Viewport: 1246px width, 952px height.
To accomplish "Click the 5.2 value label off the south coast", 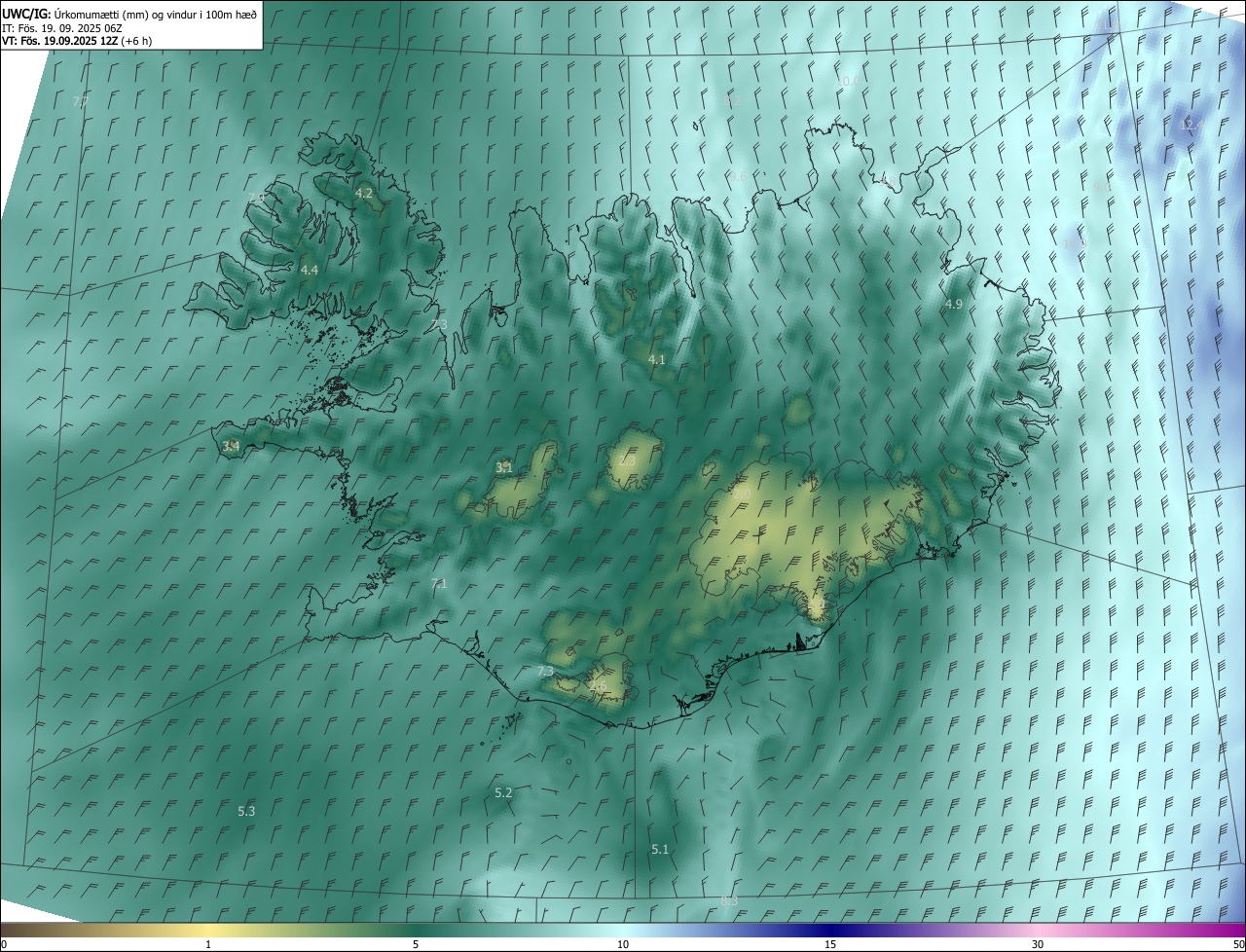I will click(503, 793).
